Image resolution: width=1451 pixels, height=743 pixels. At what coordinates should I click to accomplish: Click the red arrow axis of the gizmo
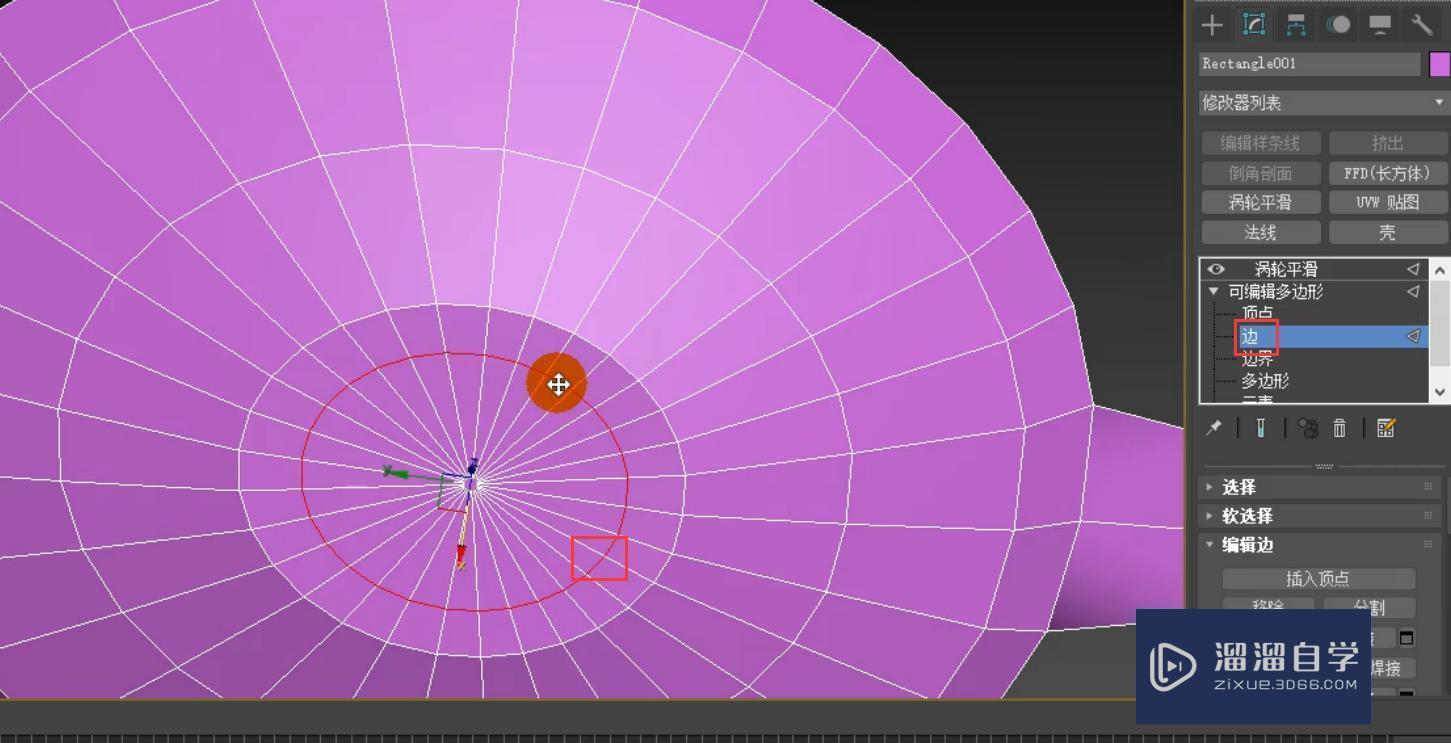click(x=461, y=556)
